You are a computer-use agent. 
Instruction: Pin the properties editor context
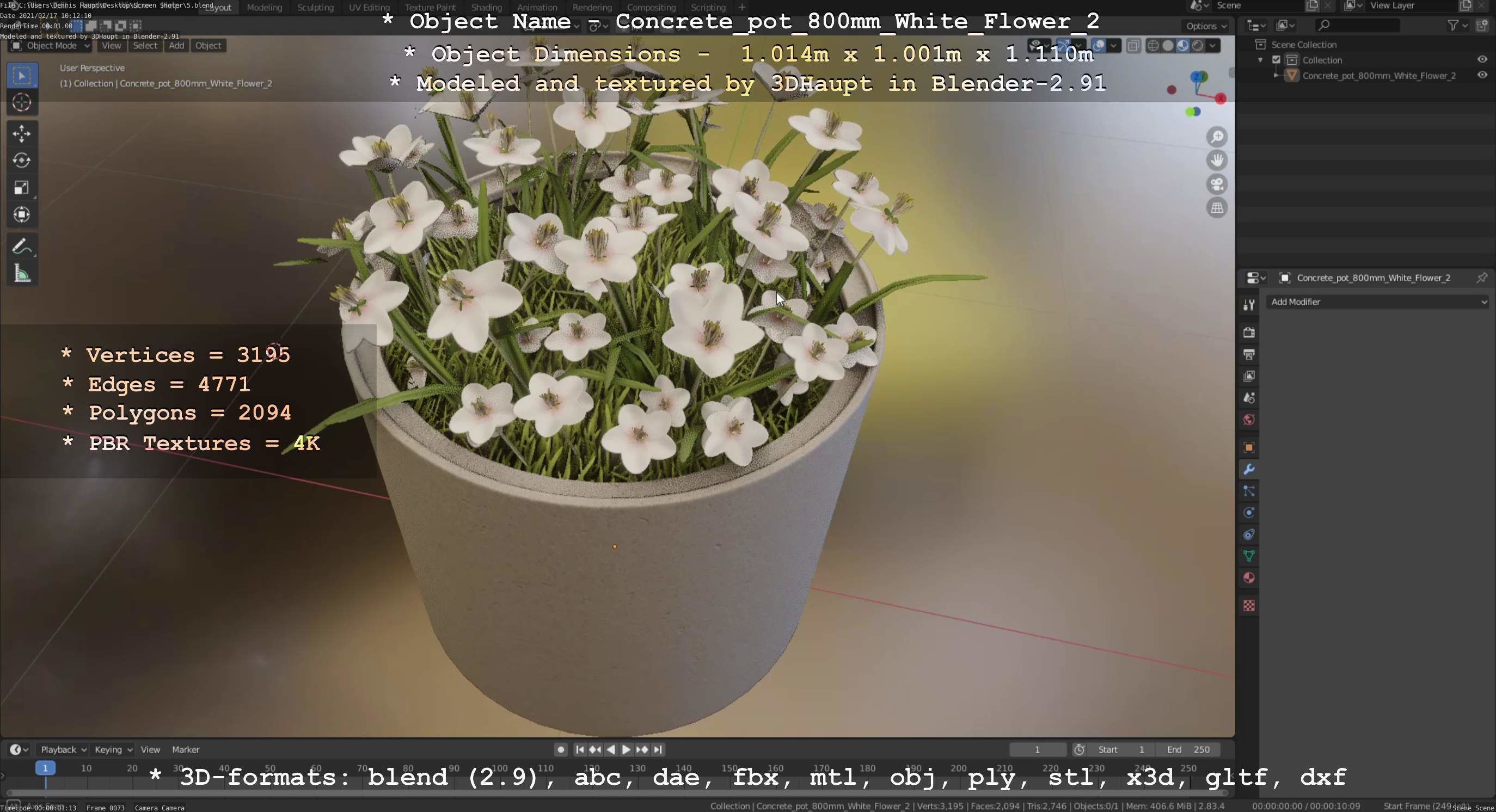(1481, 278)
